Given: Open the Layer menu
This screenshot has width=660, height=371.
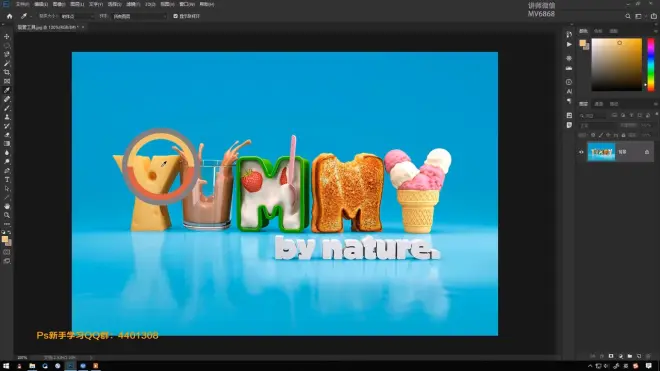Looking at the screenshot, I should pos(77,4).
